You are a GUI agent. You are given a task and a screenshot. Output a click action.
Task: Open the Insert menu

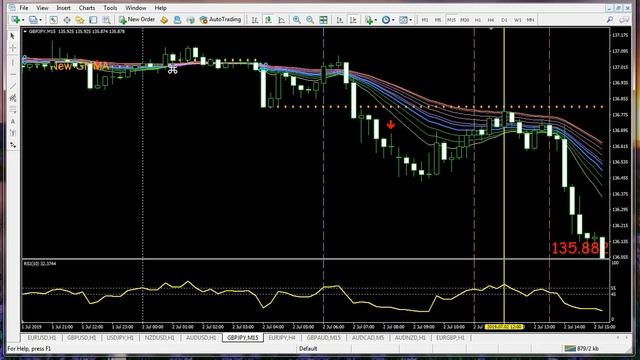[63, 8]
